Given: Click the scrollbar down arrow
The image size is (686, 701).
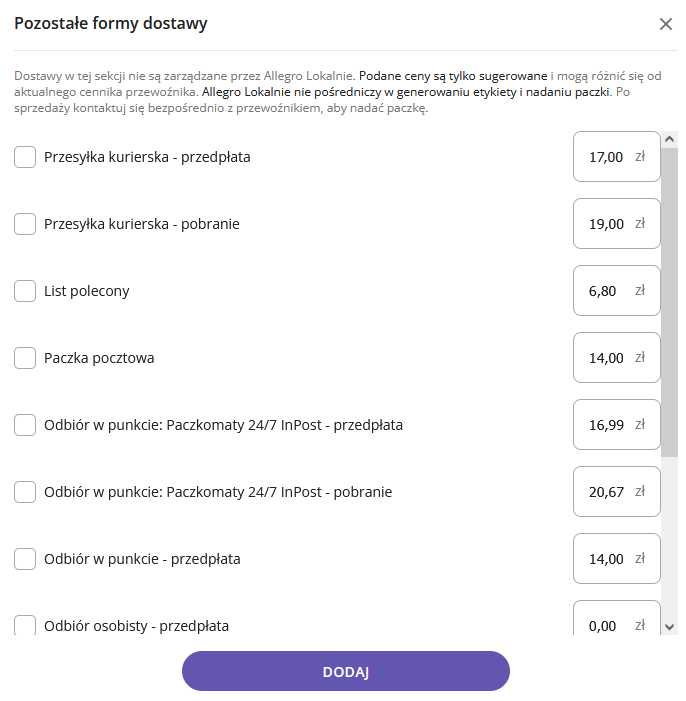Looking at the screenshot, I should pos(670,626).
